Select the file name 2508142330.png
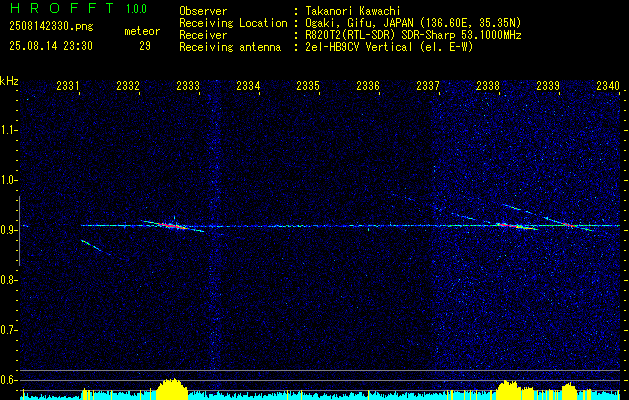 pyautogui.click(x=51, y=27)
